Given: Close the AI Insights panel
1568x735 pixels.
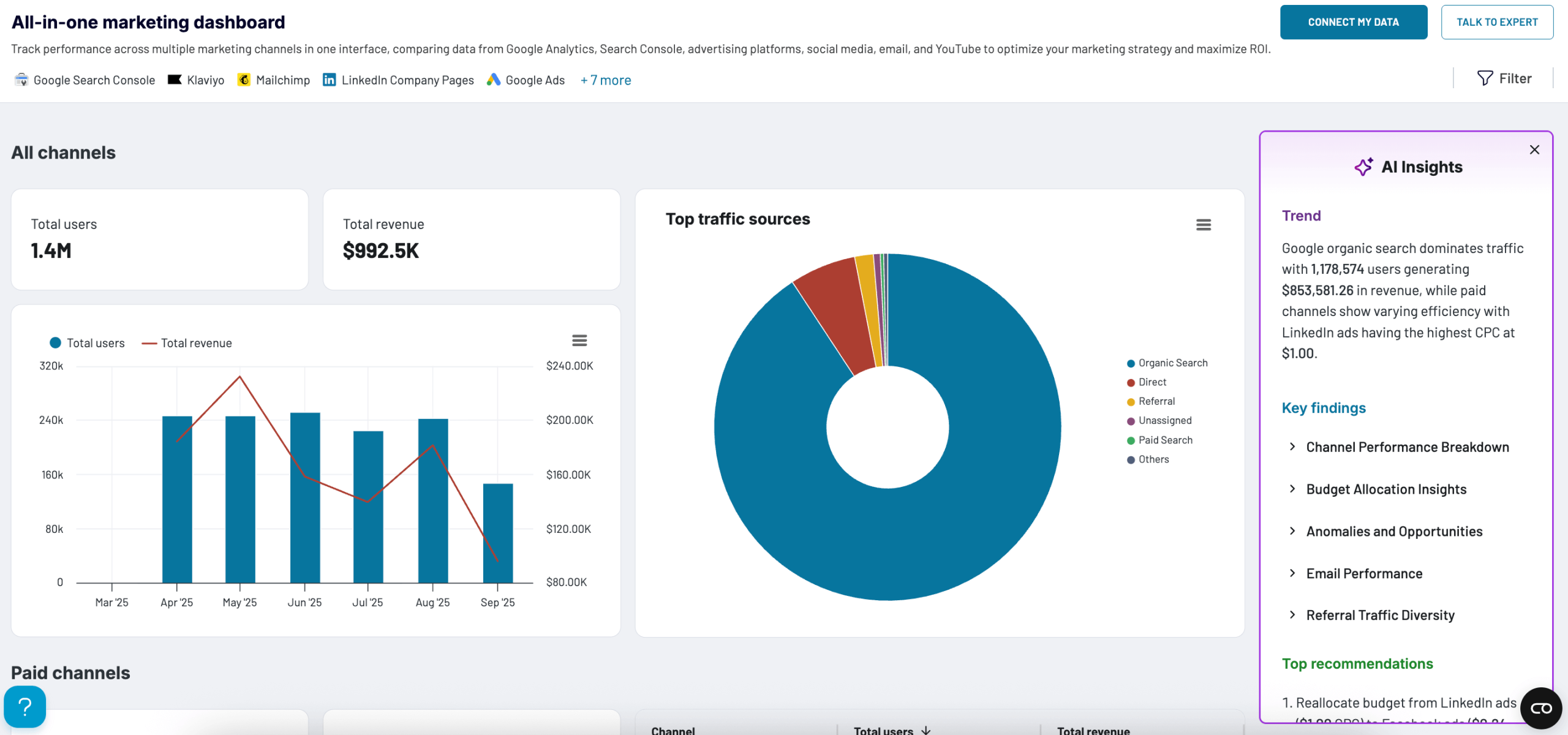Looking at the screenshot, I should (x=1534, y=149).
